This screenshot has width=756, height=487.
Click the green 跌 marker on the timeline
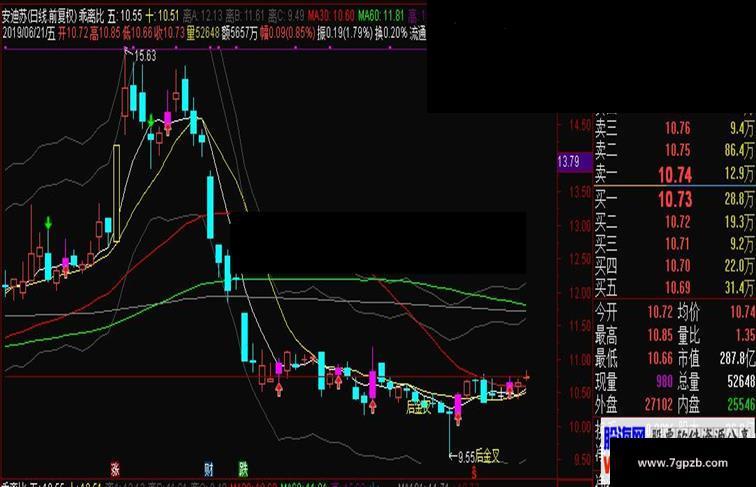pos(243,469)
